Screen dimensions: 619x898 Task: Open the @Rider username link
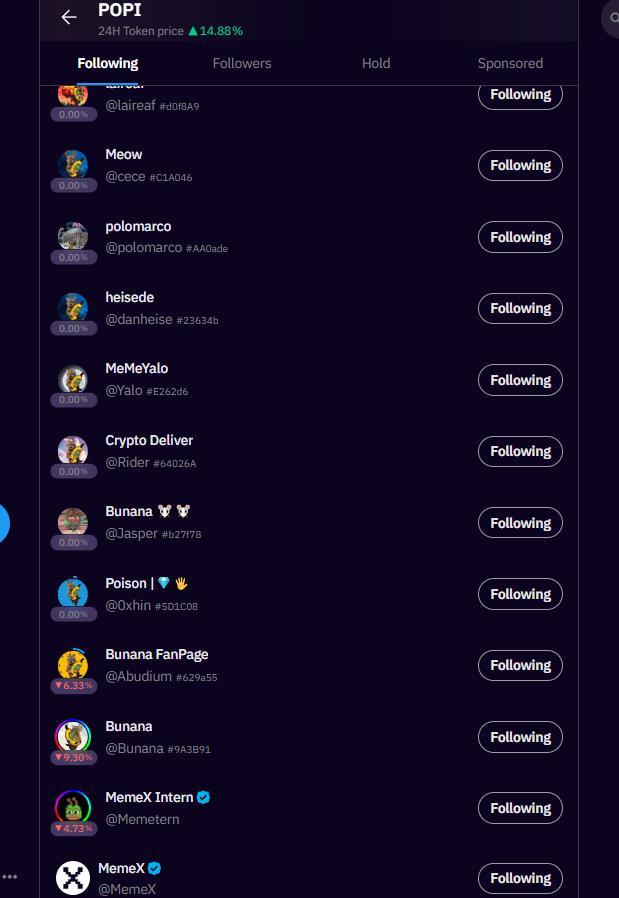pyautogui.click(x=128, y=462)
